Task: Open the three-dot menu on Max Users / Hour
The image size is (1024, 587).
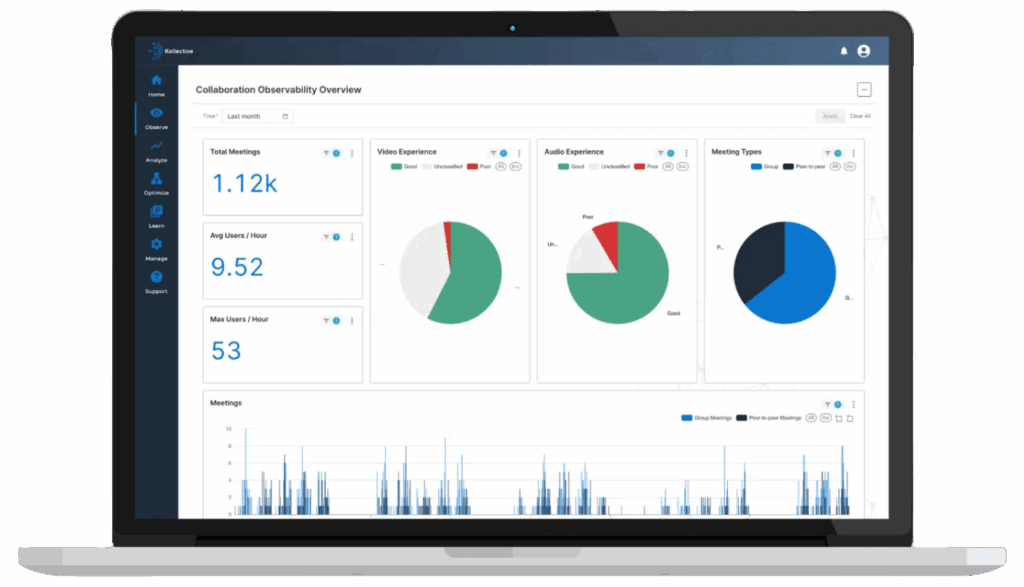Action: point(352,320)
